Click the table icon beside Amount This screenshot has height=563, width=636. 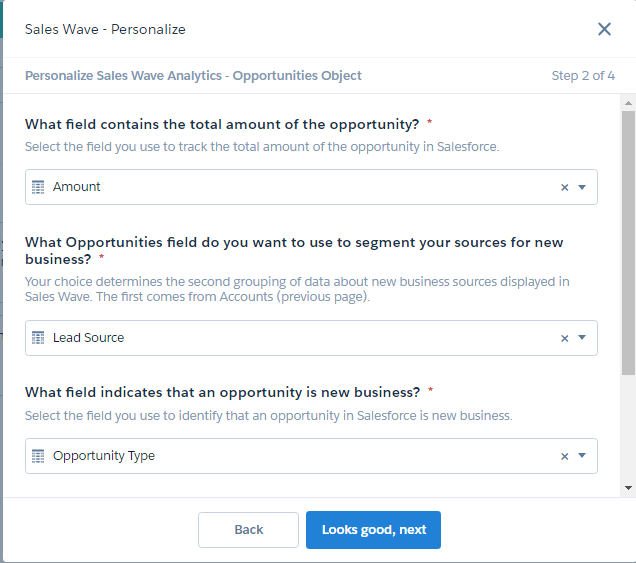pos(38,187)
